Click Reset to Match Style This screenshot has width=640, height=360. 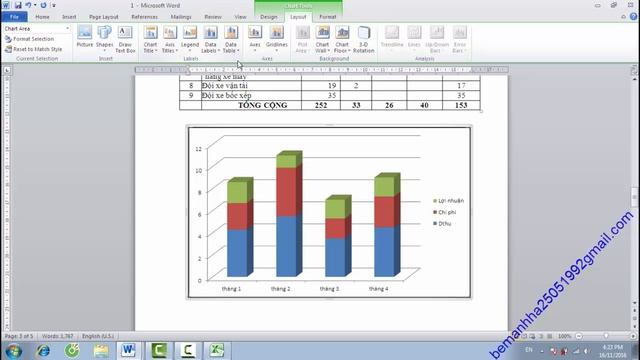(x=33, y=49)
